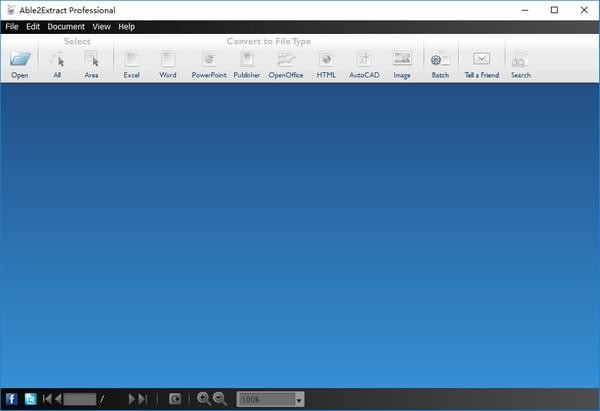This screenshot has width=600, height=411.
Task: Choose the Area selection tool
Action: click(91, 61)
